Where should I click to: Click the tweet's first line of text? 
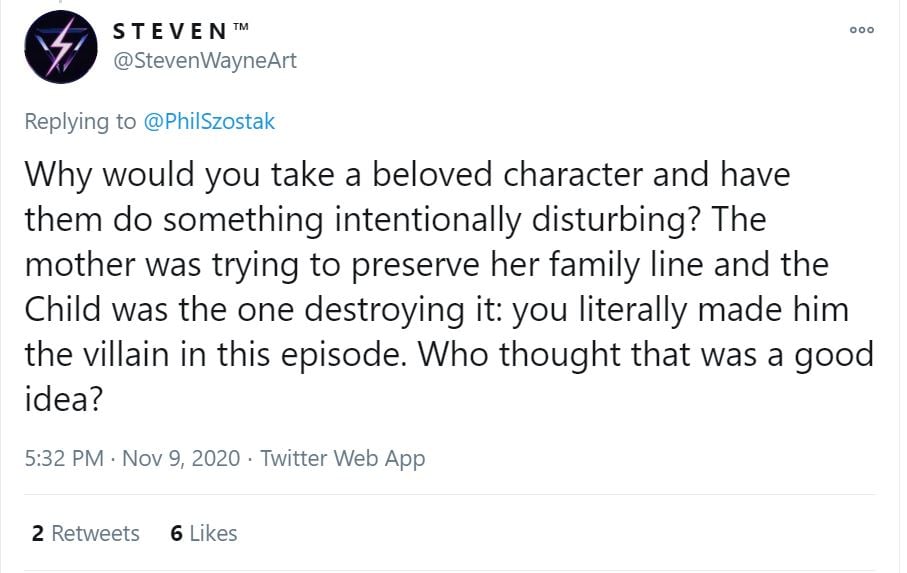[x=407, y=175]
